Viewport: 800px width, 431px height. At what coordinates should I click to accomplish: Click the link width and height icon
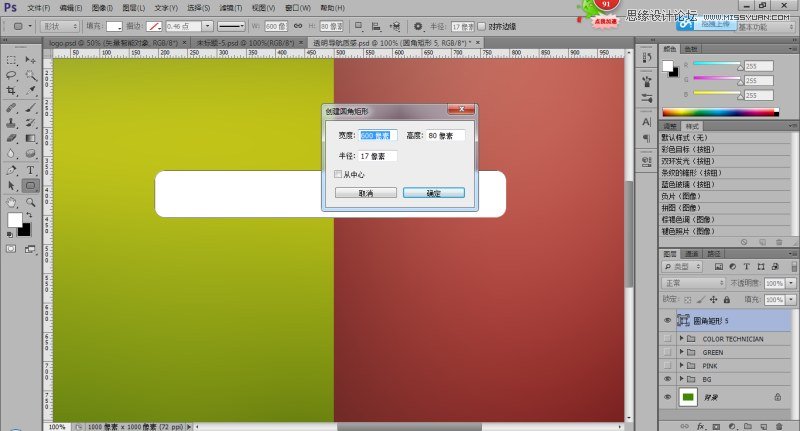(x=298, y=26)
